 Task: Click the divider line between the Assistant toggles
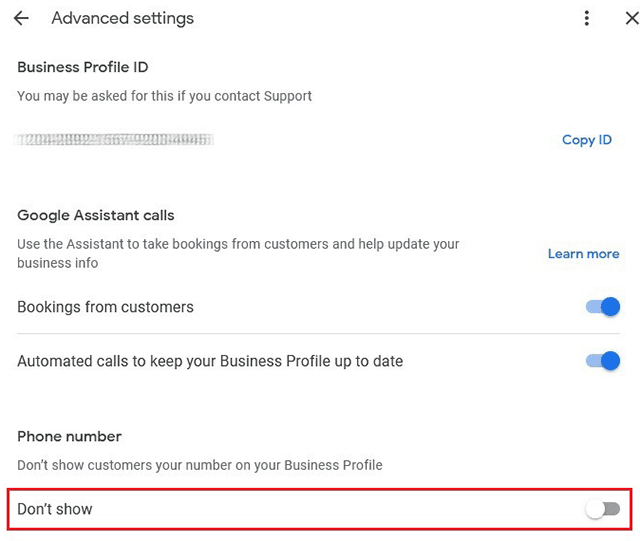tap(318, 334)
